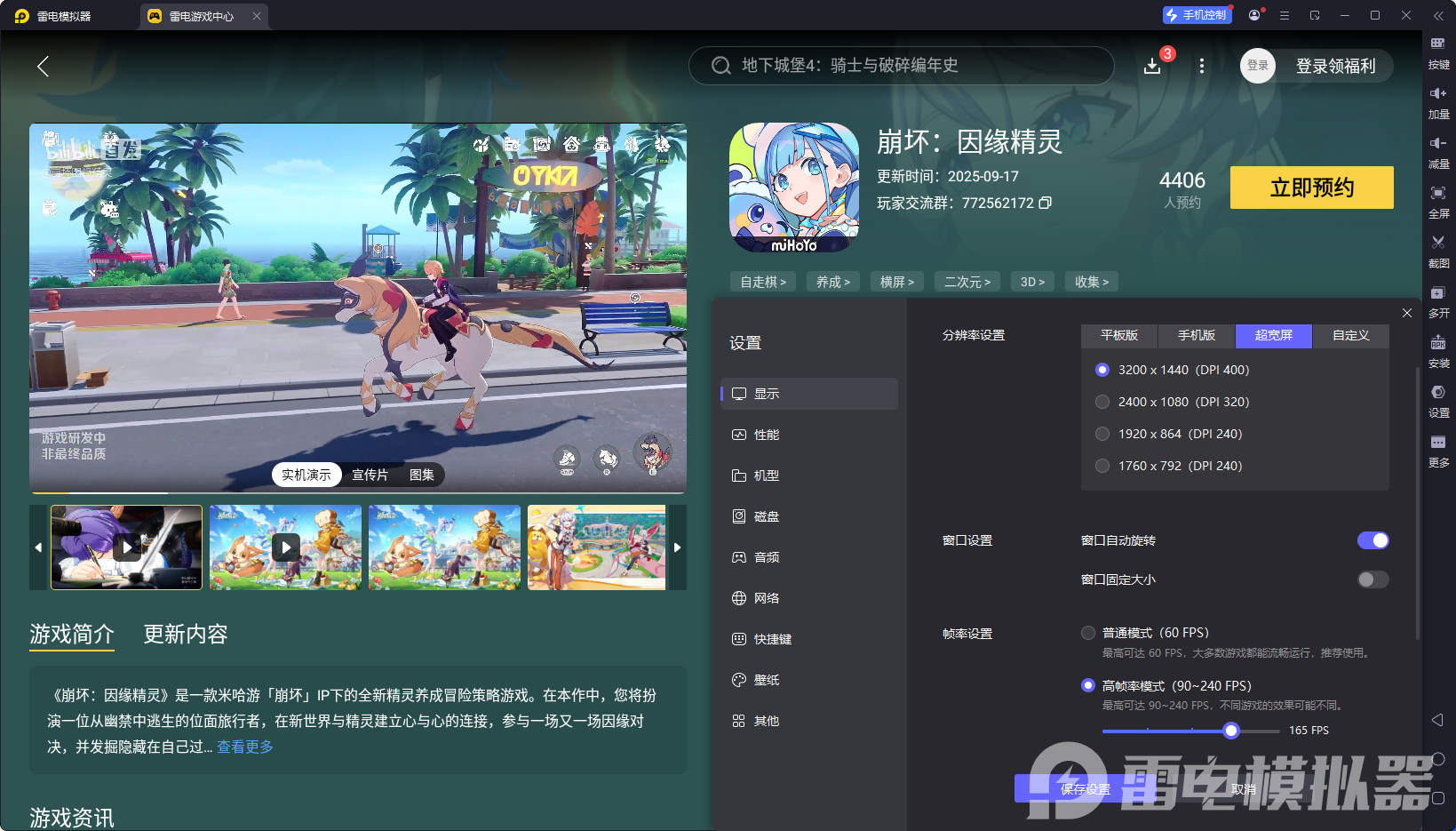Switch to the 更新内容 tab
The height and width of the screenshot is (831, 1456).
coord(185,634)
